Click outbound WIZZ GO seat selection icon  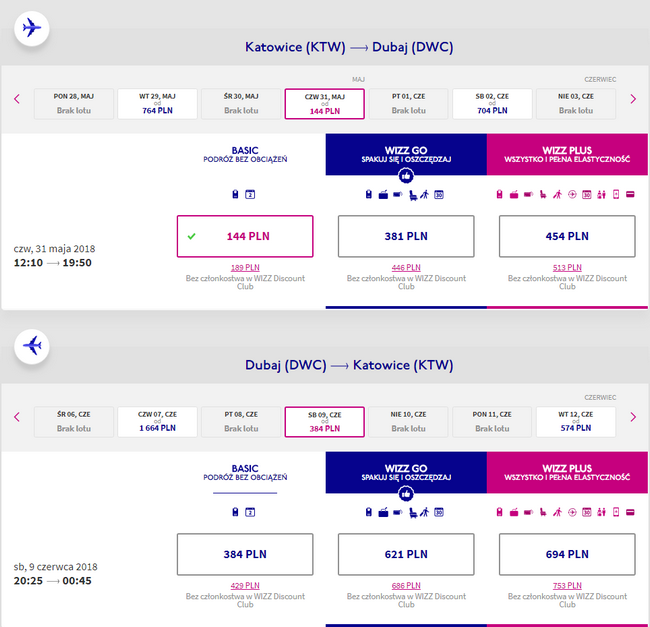pyautogui.click(x=412, y=195)
